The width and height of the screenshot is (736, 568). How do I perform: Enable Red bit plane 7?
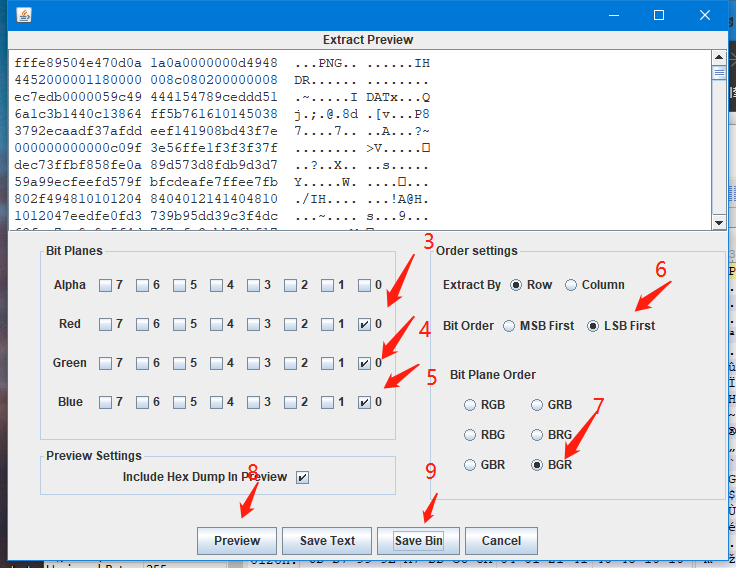click(x=105, y=324)
